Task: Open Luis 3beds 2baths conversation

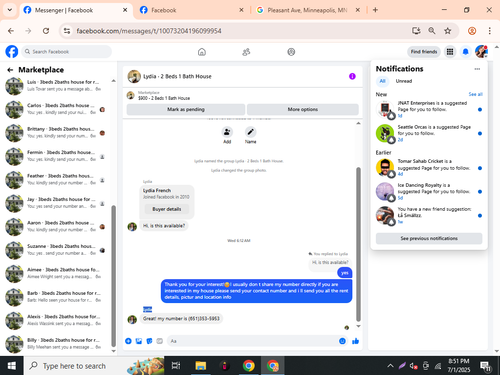Action: [55, 86]
